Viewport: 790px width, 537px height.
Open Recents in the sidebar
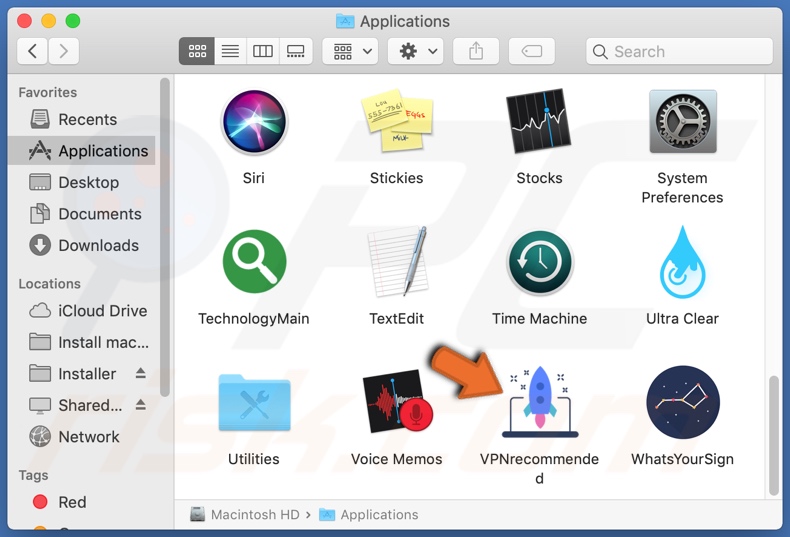pyautogui.click(x=82, y=119)
